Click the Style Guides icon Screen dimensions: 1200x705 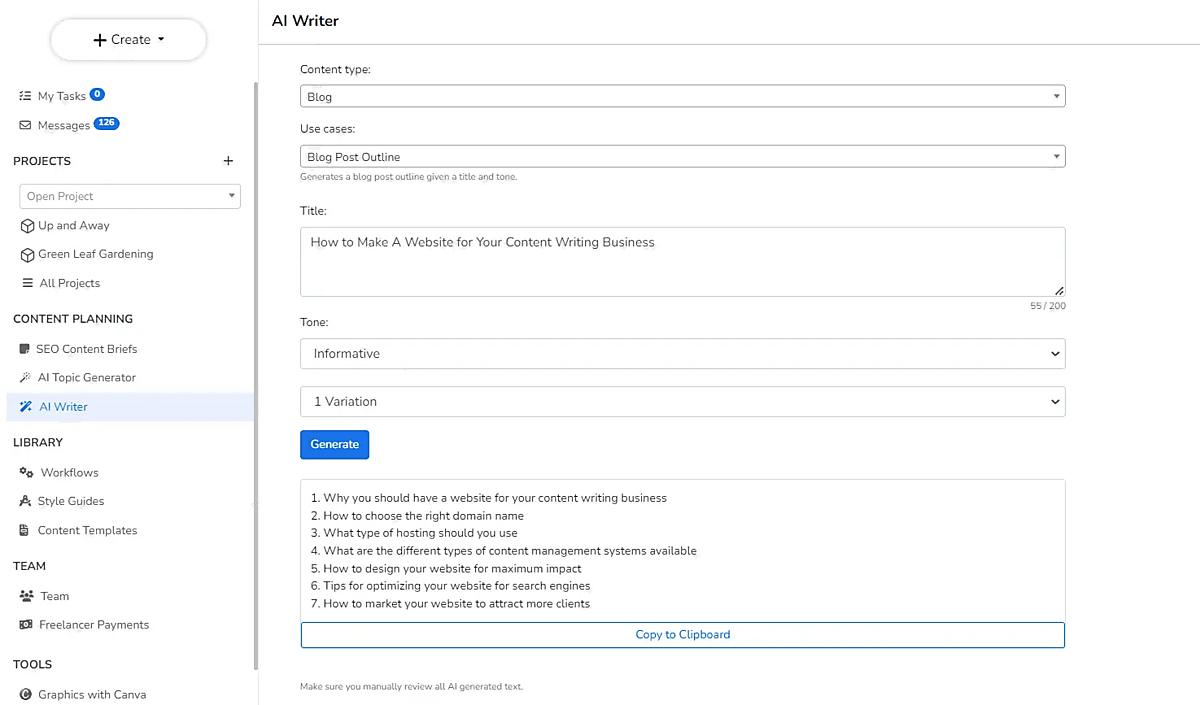26,501
